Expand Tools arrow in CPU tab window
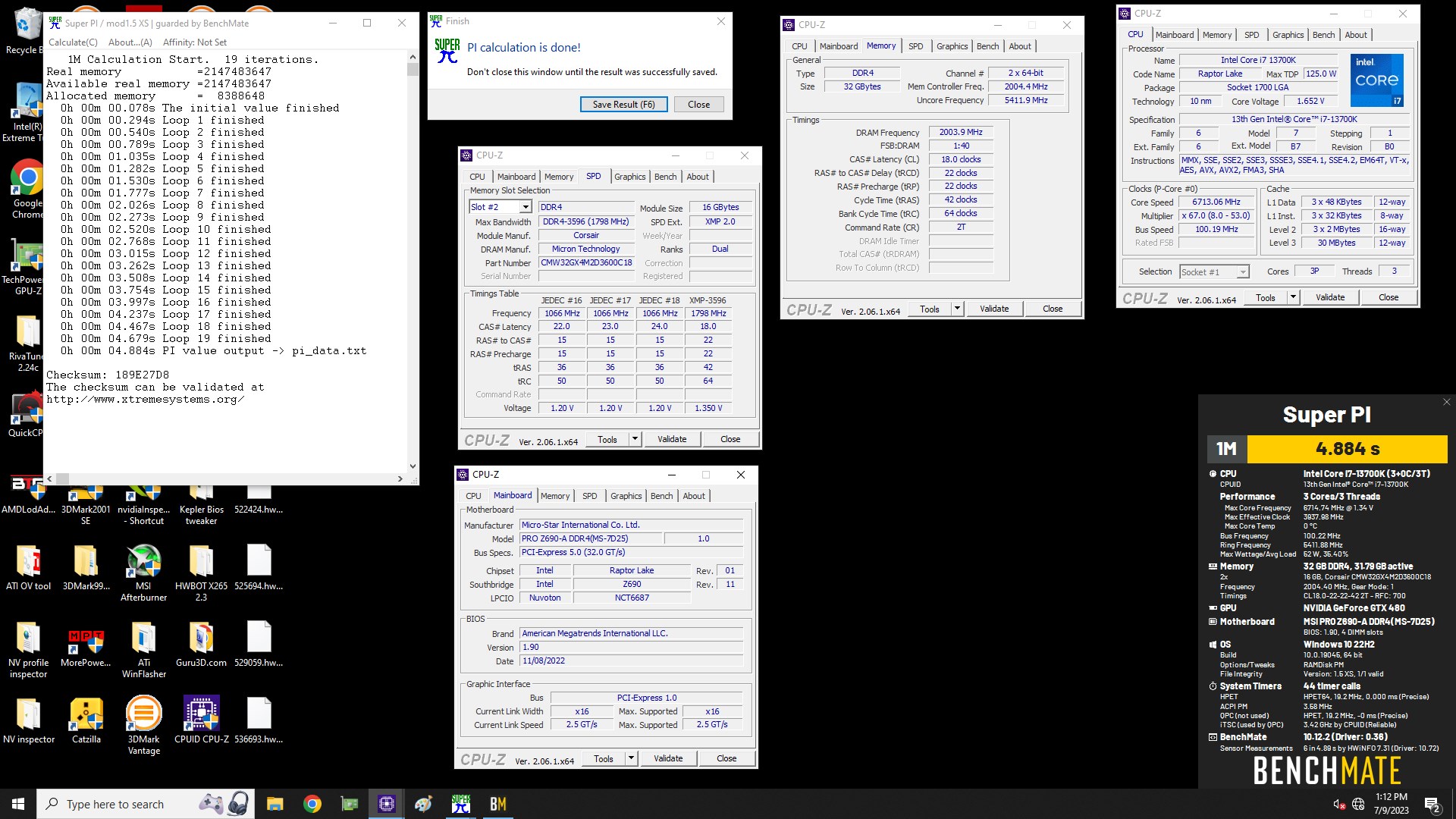The image size is (1456, 819). coord(1293,297)
